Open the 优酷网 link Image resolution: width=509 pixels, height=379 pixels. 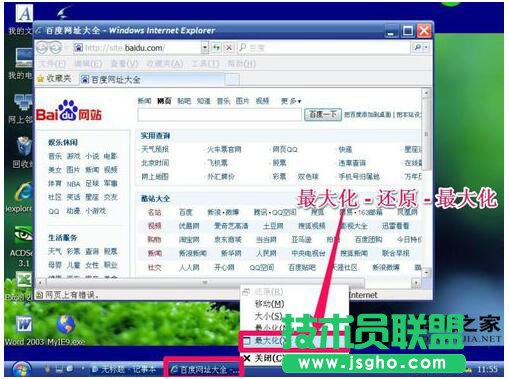189,226
